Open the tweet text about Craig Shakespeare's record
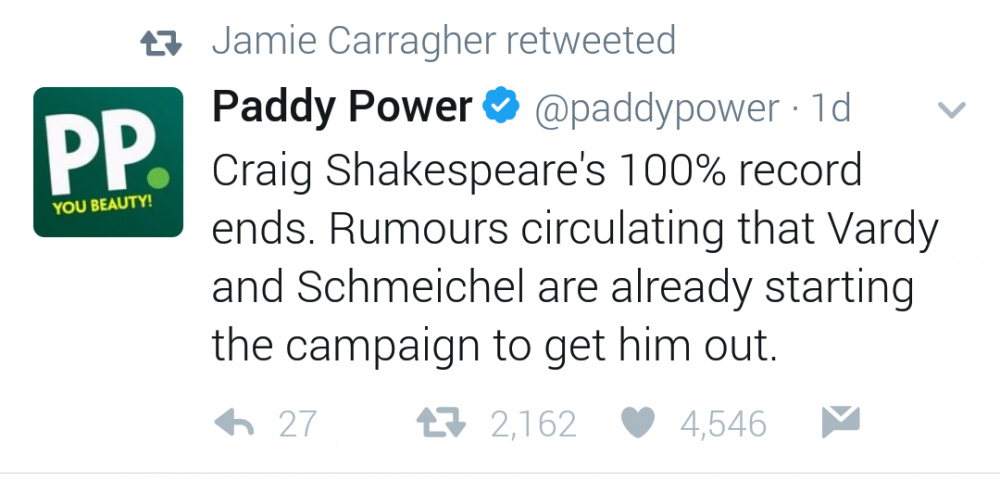 [575, 258]
